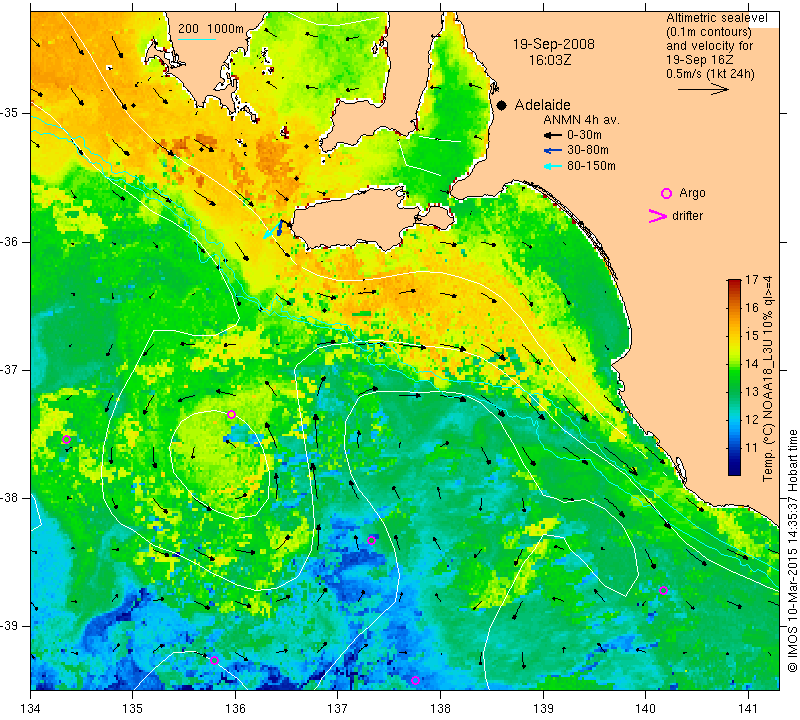Screen dimensions: 800x720
Task: Click the ANMN 4h av. legend heading
Action: coord(581,120)
